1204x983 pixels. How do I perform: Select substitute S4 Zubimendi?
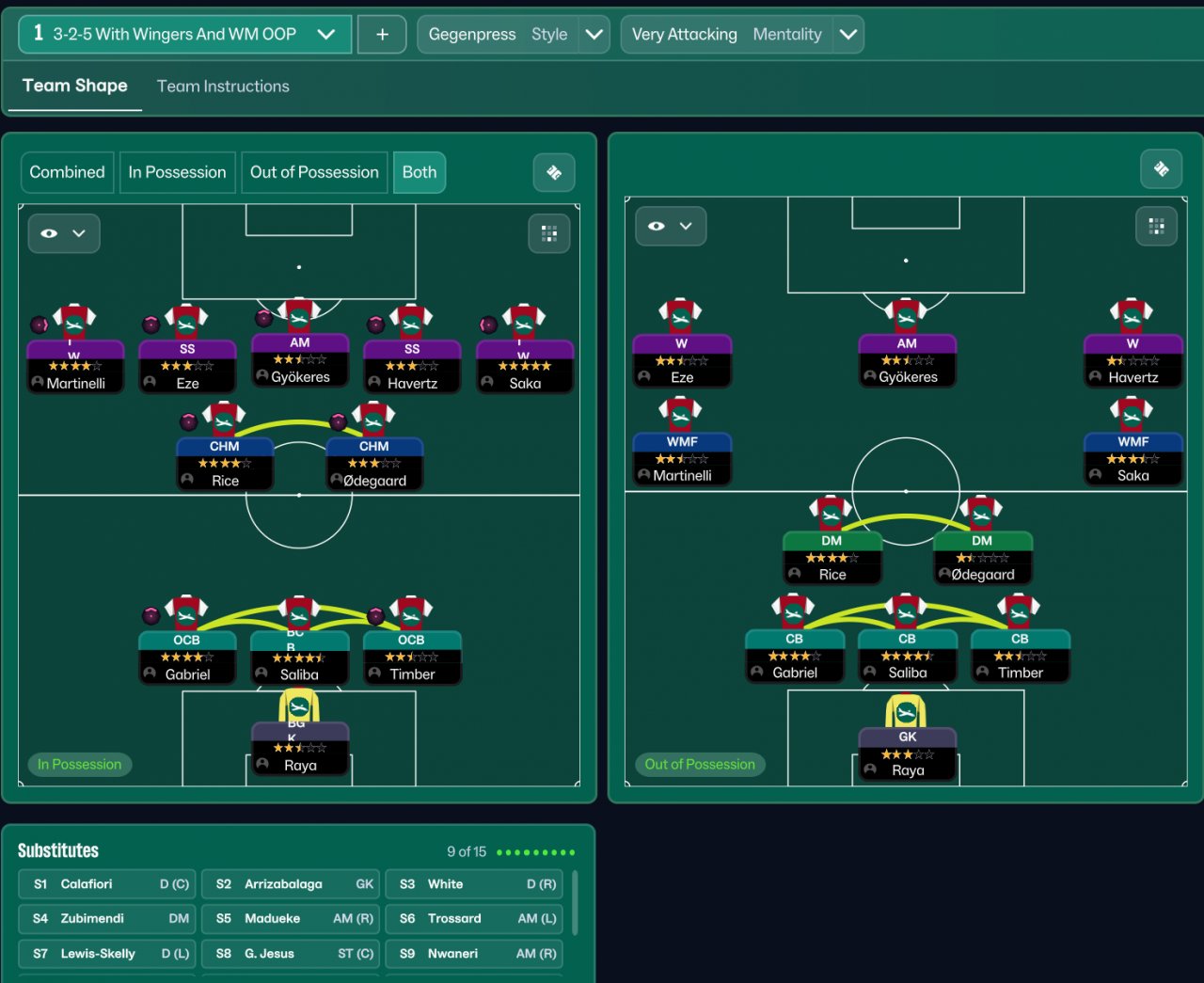[x=106, y=919]
